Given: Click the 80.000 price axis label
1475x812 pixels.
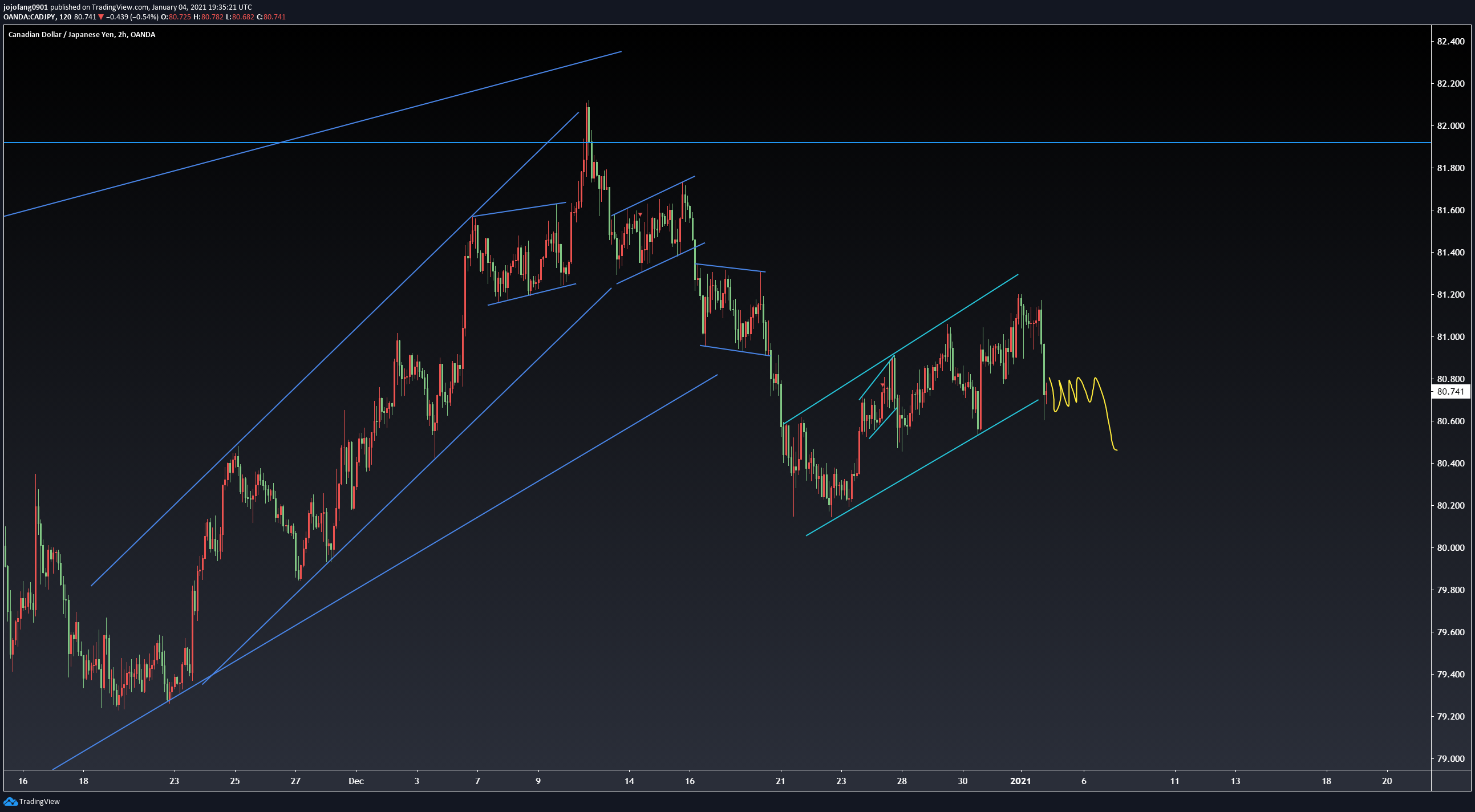Looking at the screenshot, I should 1450,547.
